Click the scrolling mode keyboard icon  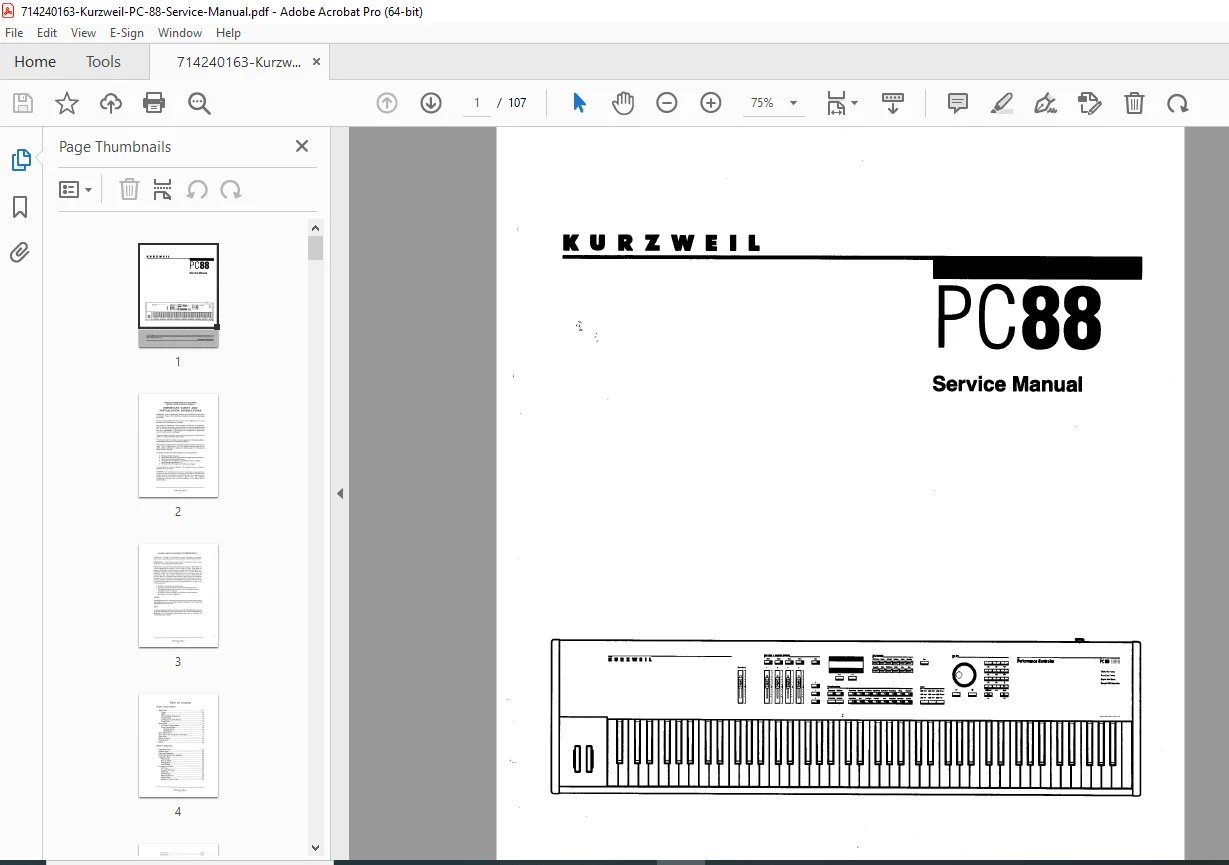click(893, 103)
